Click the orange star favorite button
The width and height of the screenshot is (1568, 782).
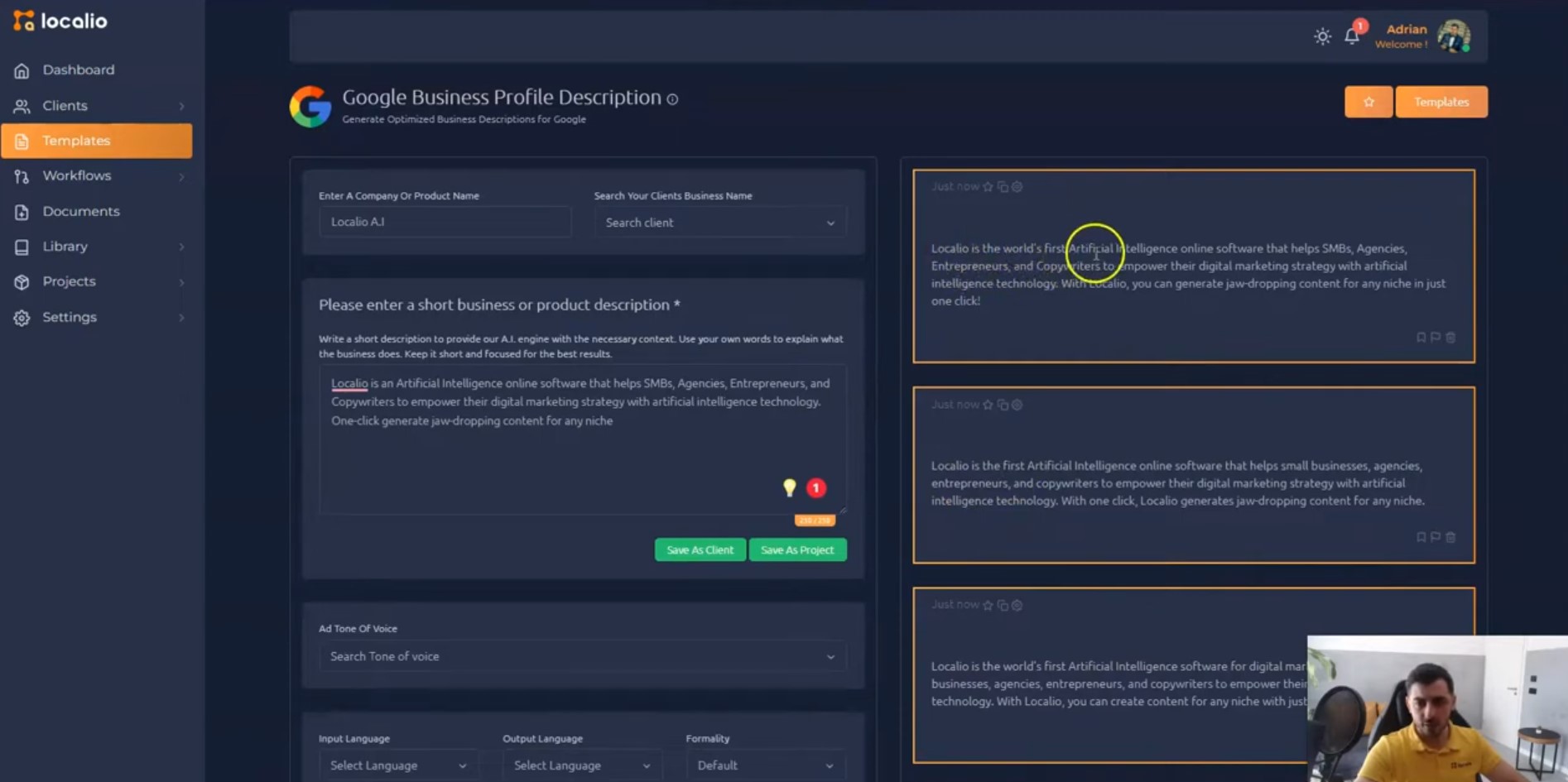[x=1368, y=102]
